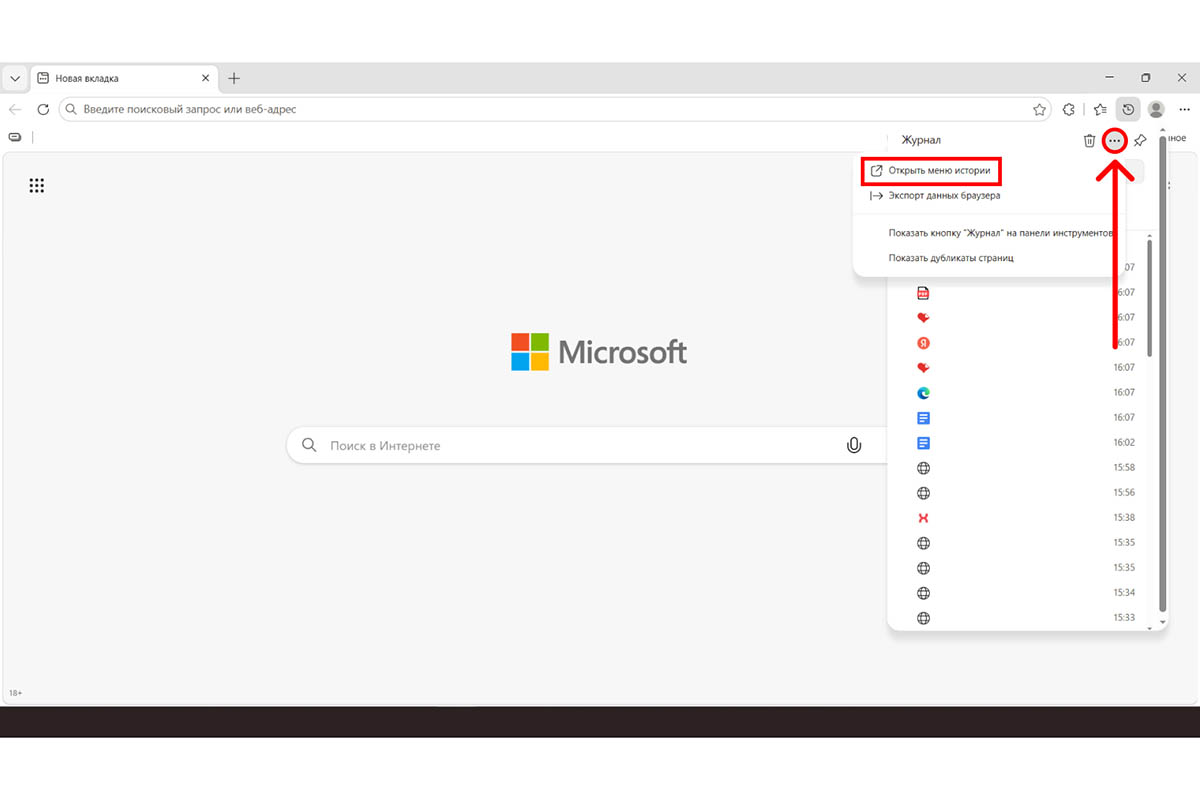Open a new tab with plus button
The height and width of the screenshot is (800, 1200).
pyautogui.click(x=234, y=78)
